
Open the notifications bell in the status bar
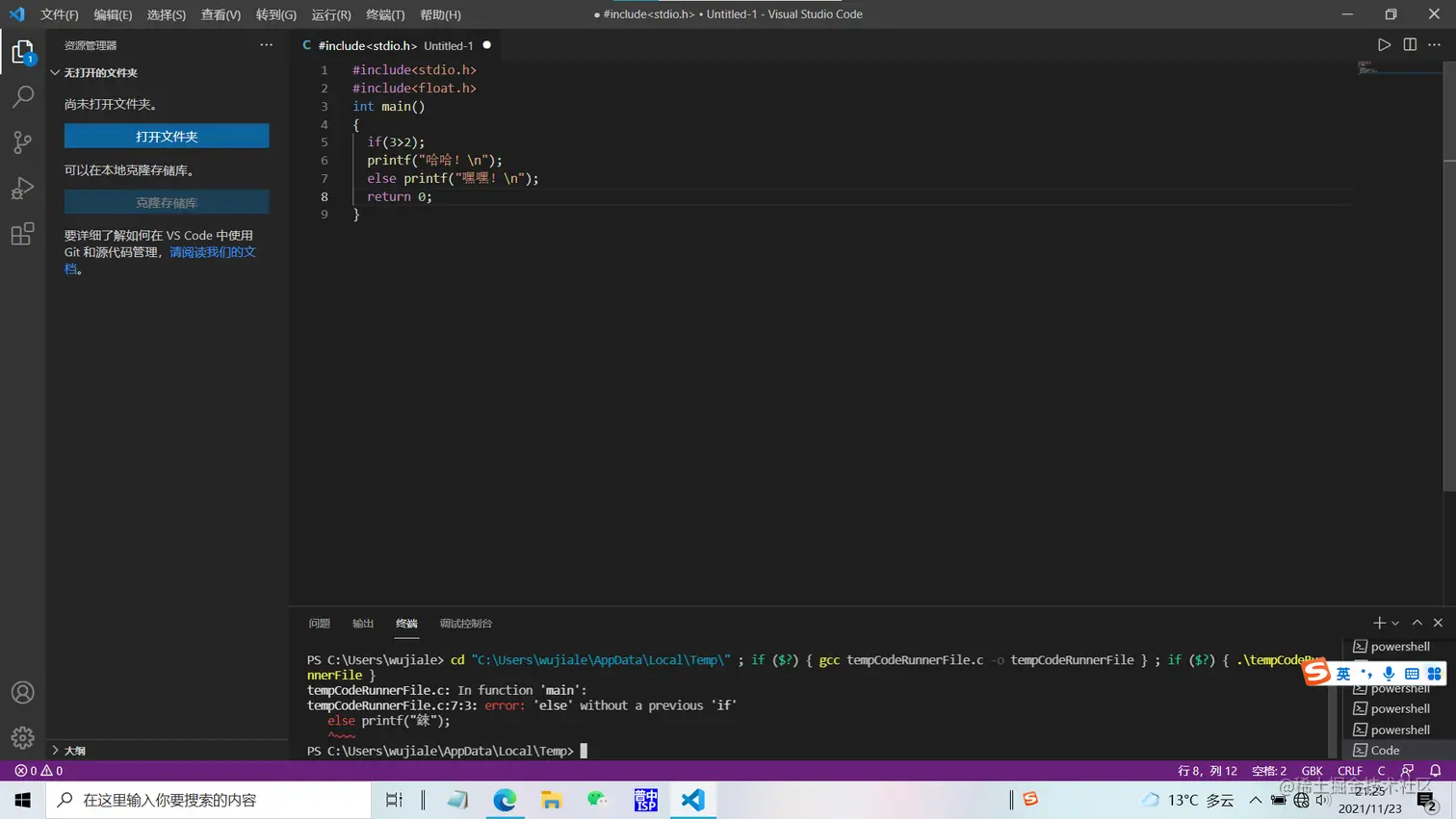1436,771
